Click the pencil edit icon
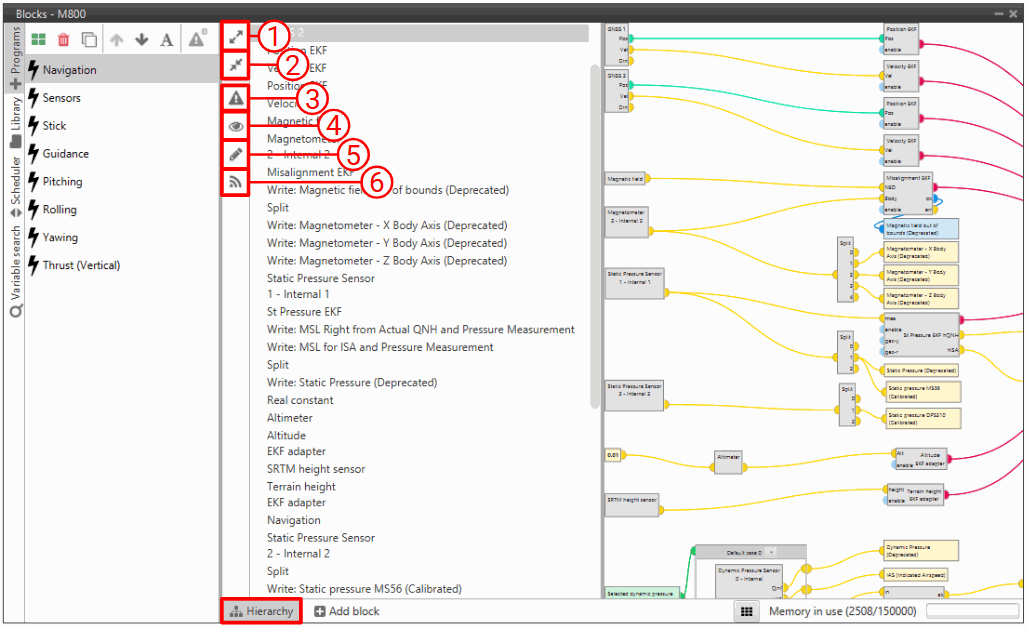 click(x=236, y=154)
